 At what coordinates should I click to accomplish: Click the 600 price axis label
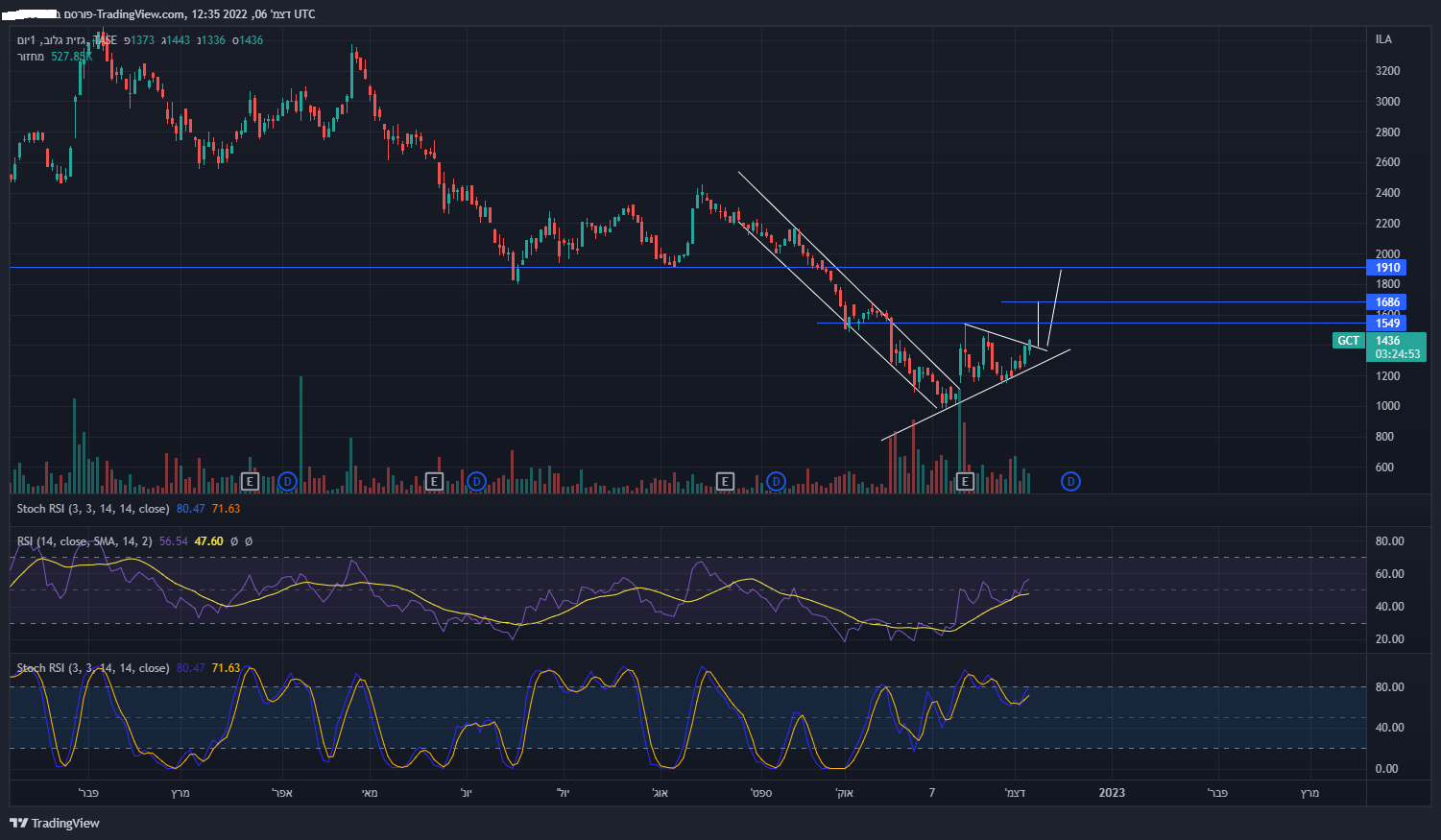(1384, 468)
